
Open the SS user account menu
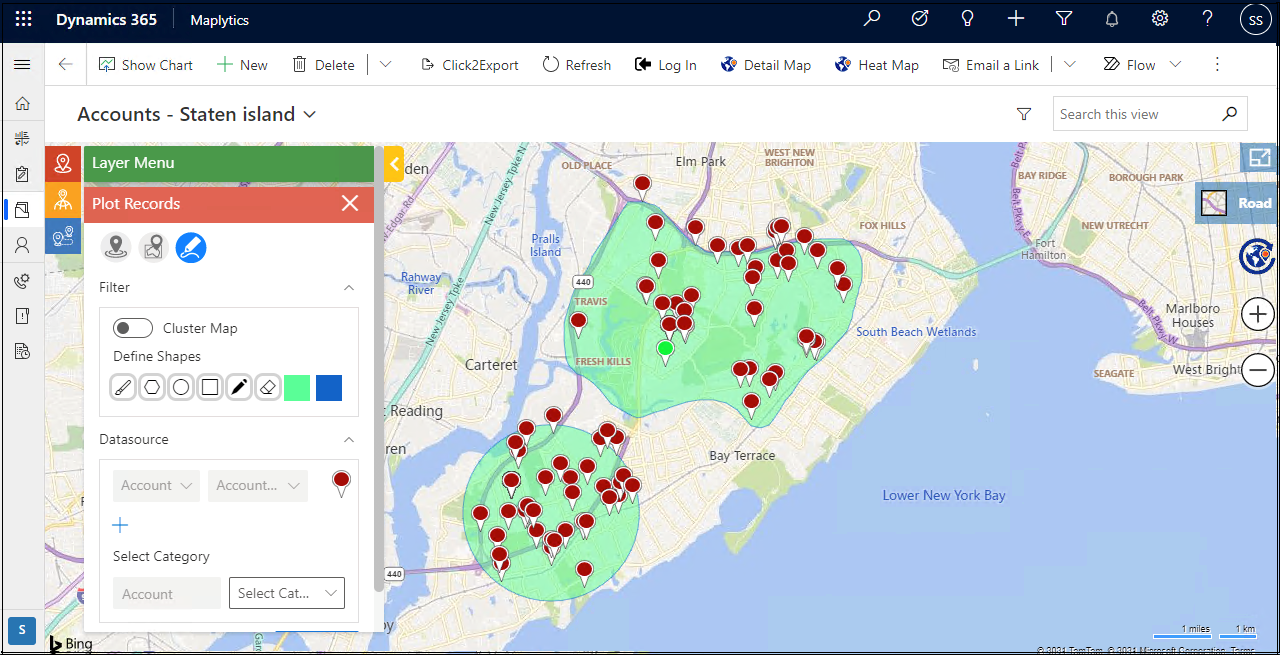tap(1256, 19)
